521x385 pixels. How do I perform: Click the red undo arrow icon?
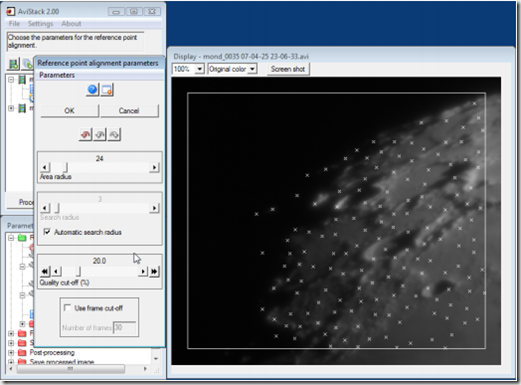pyautogui.click(x=85, y=134)
